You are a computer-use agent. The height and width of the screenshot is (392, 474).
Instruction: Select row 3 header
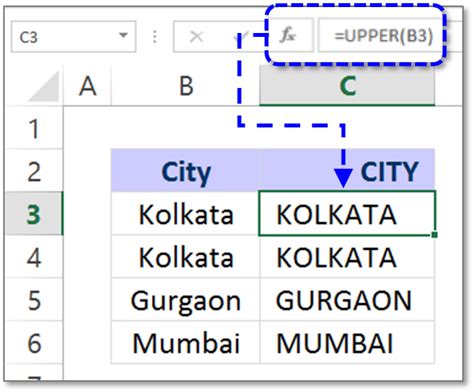34,214
